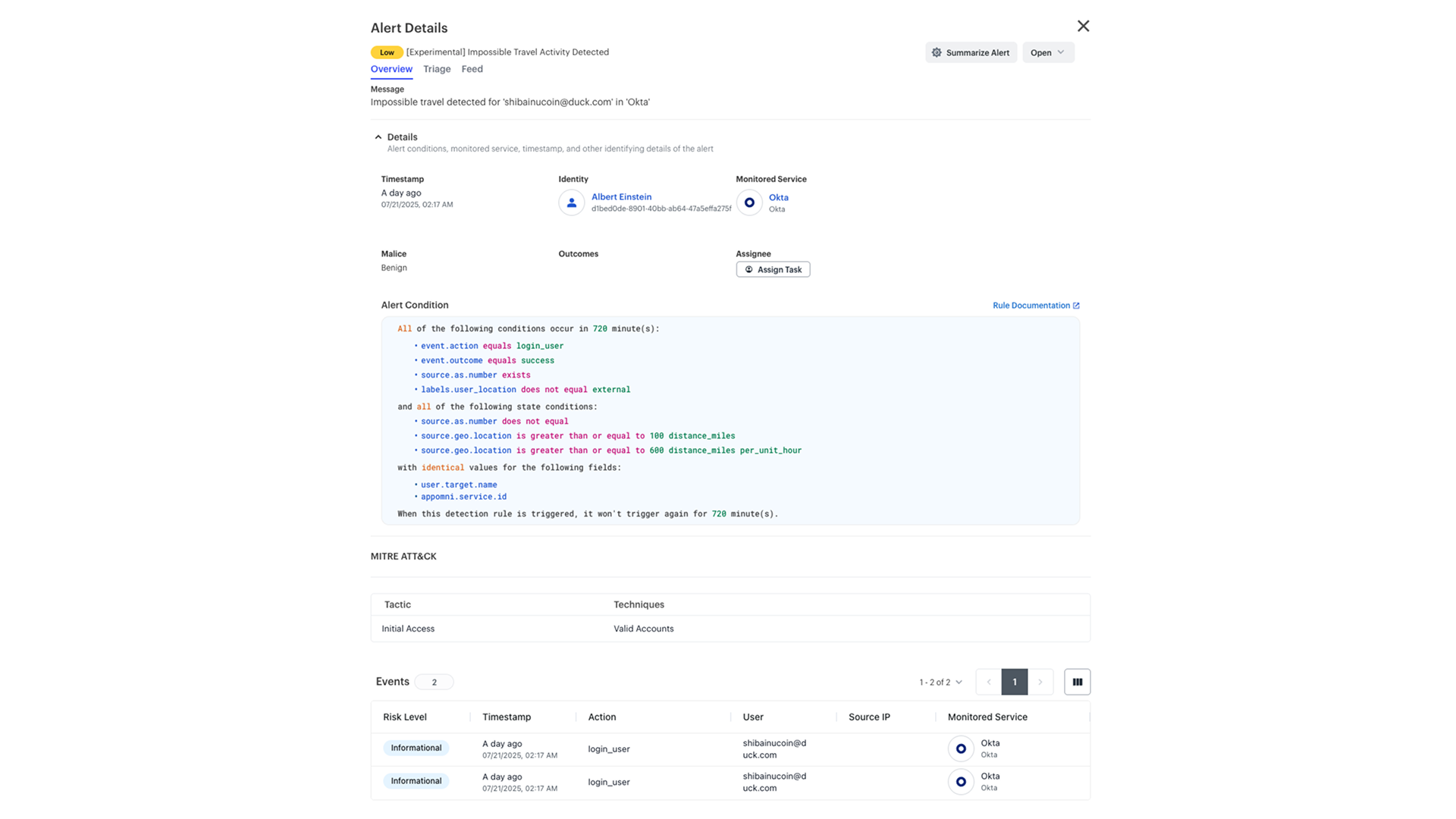Open the alert status dropdown labeled Open
Screen dimensions: 1456x819
click(x=1048, y=52)
